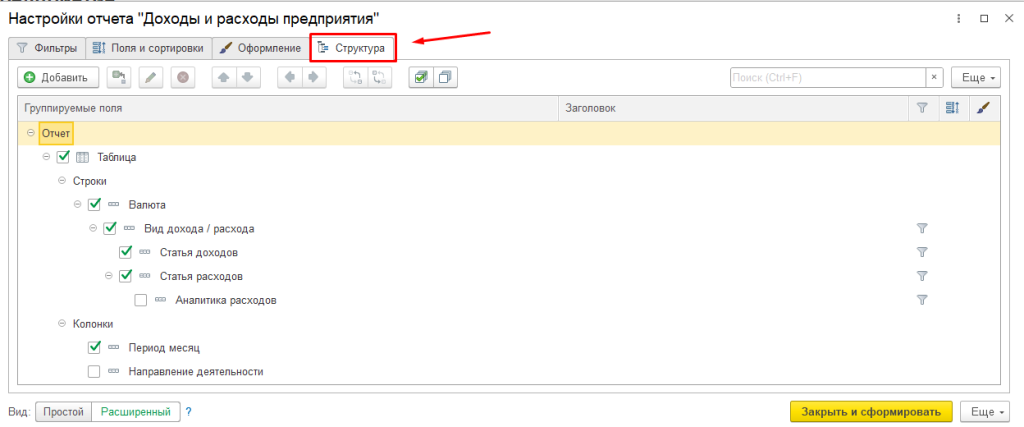
Task: Toggle the Статья доходов checkbox
Action: [x=126, y=252]
